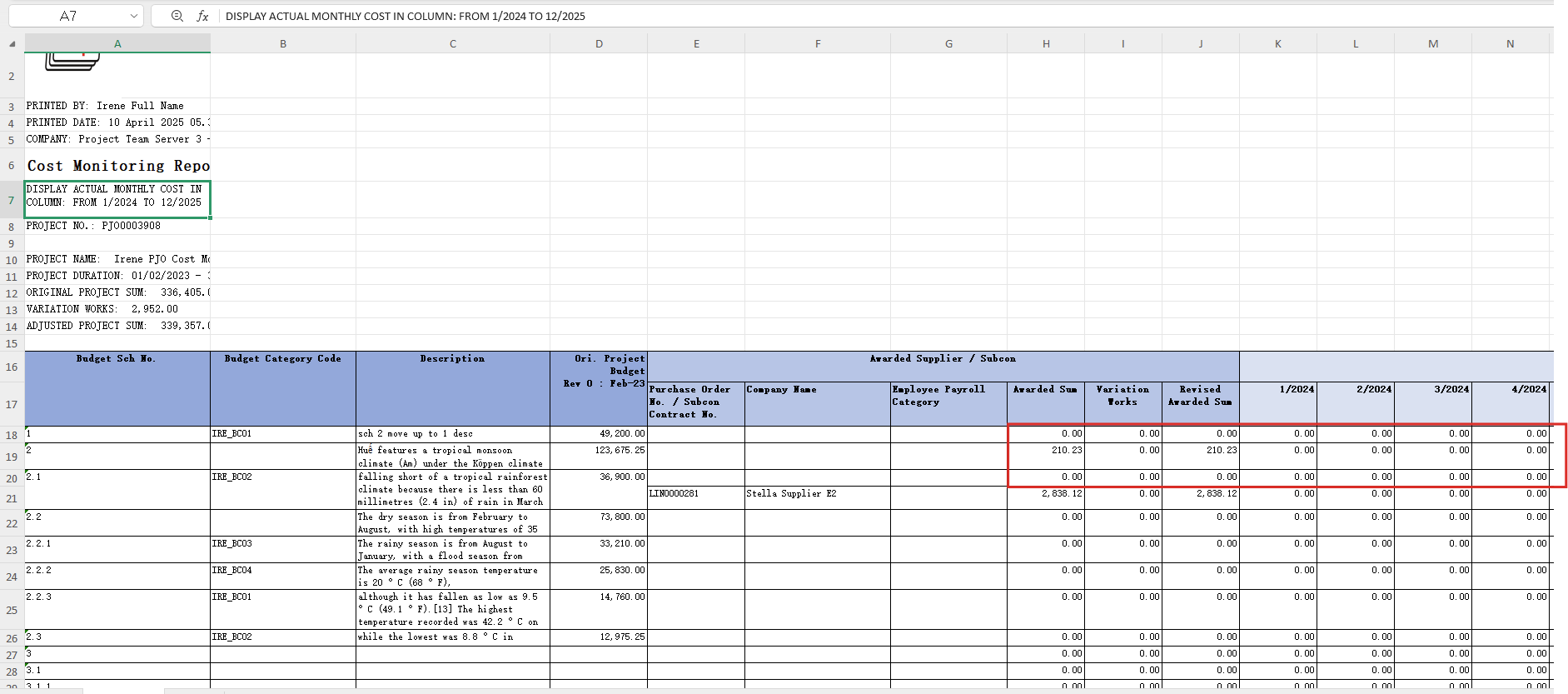Screen dimensions: 1568x694
Task: Click the '1/2024' month header
Action: pos(1278,404)
